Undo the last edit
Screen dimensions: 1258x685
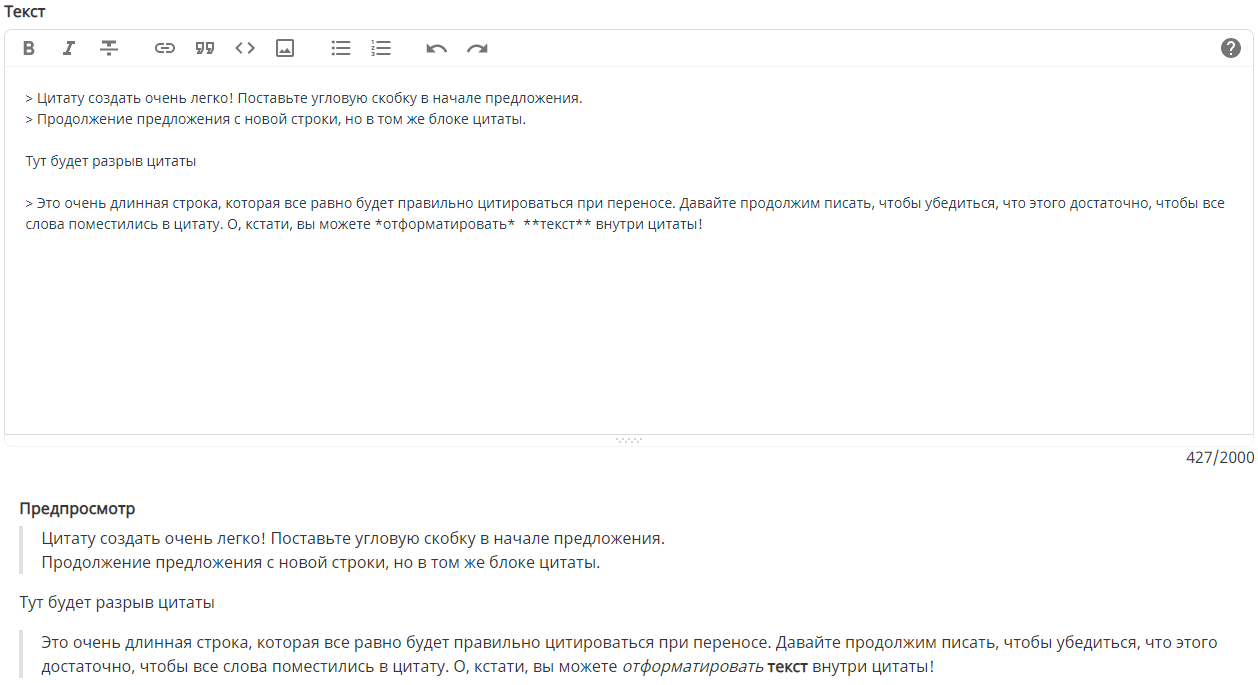437,48
